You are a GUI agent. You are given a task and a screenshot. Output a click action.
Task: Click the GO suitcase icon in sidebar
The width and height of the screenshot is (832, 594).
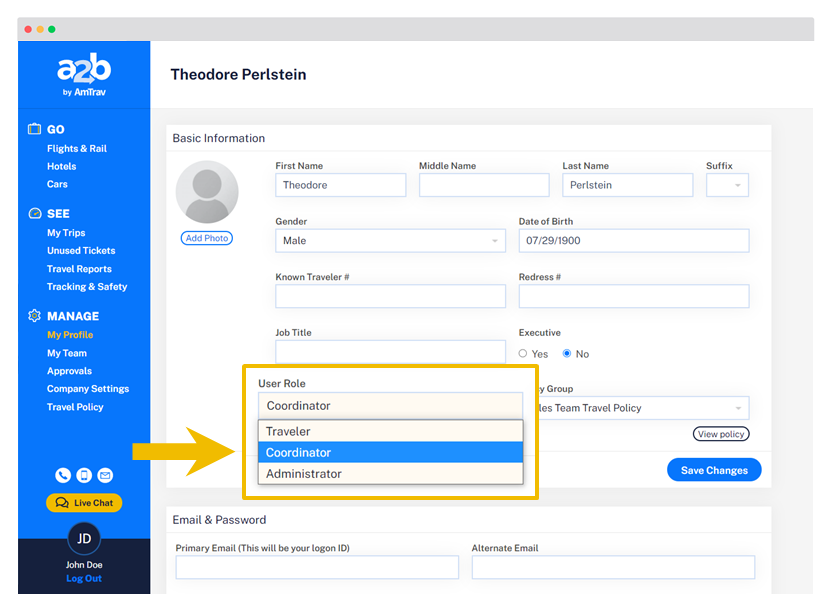click(x=34, y=129)
